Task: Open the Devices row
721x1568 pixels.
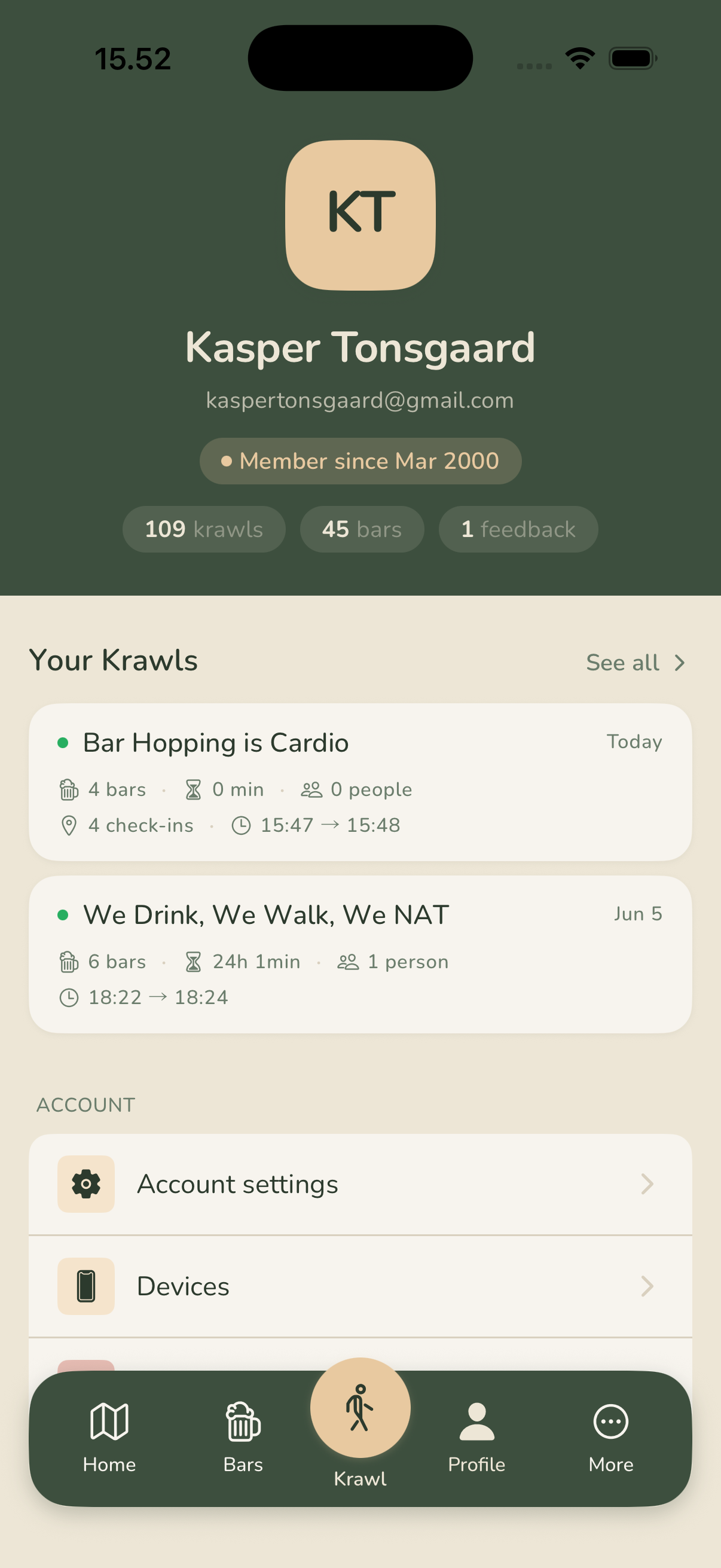Action: 360,1286
